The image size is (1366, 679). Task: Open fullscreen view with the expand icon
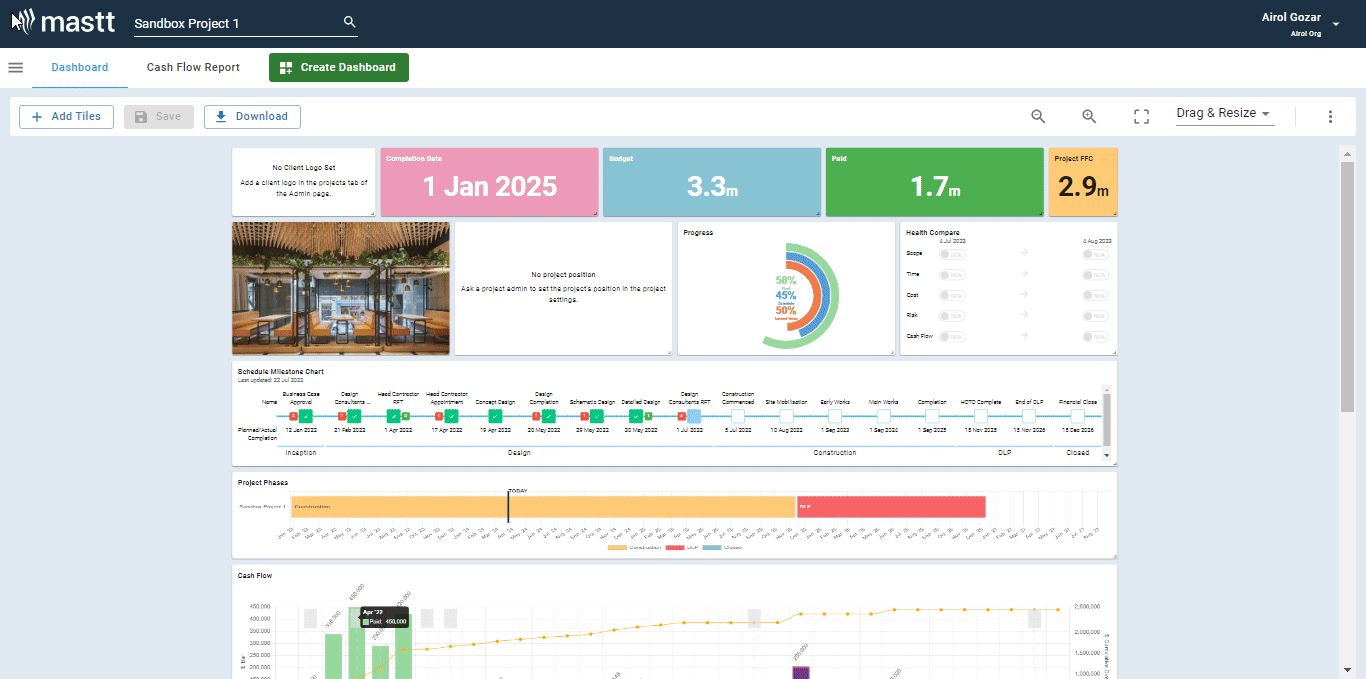click(x=1141, y=116)
